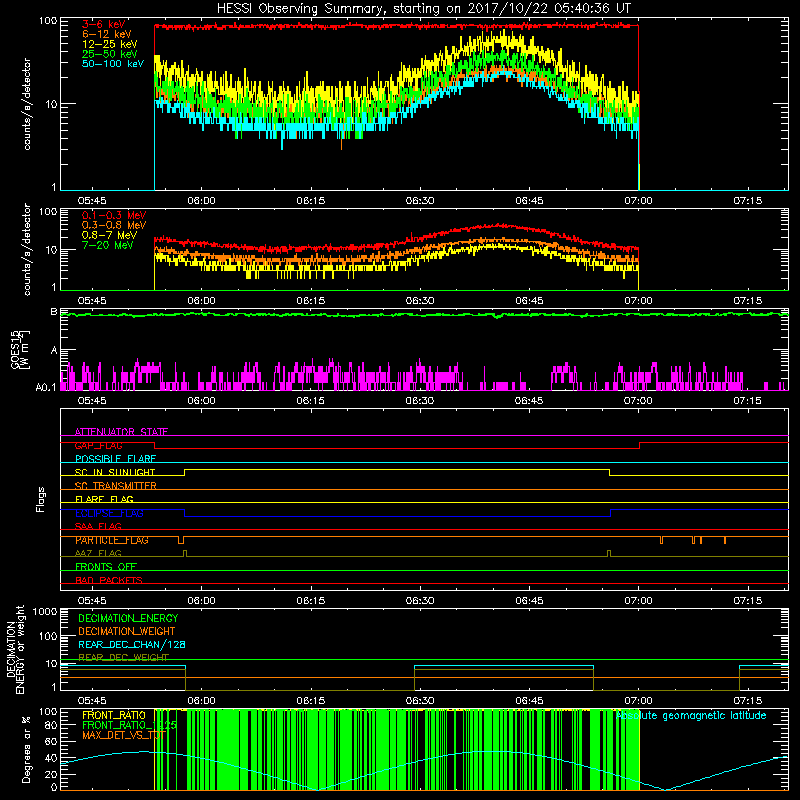This screenshot has width=800, height=800.
Task: Pick the SC_IN_SUNLIGHT flag label
Action: point(115,472)
